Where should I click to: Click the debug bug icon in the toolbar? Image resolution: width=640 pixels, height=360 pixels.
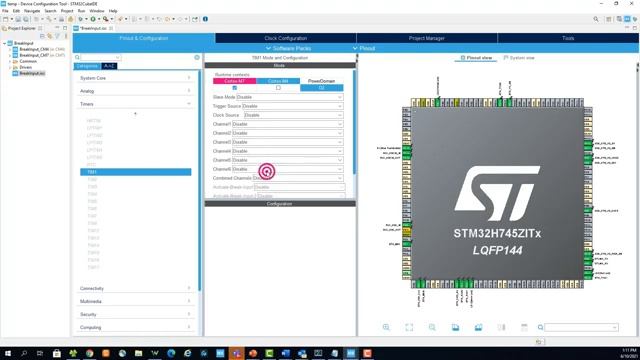coord(80,19)
